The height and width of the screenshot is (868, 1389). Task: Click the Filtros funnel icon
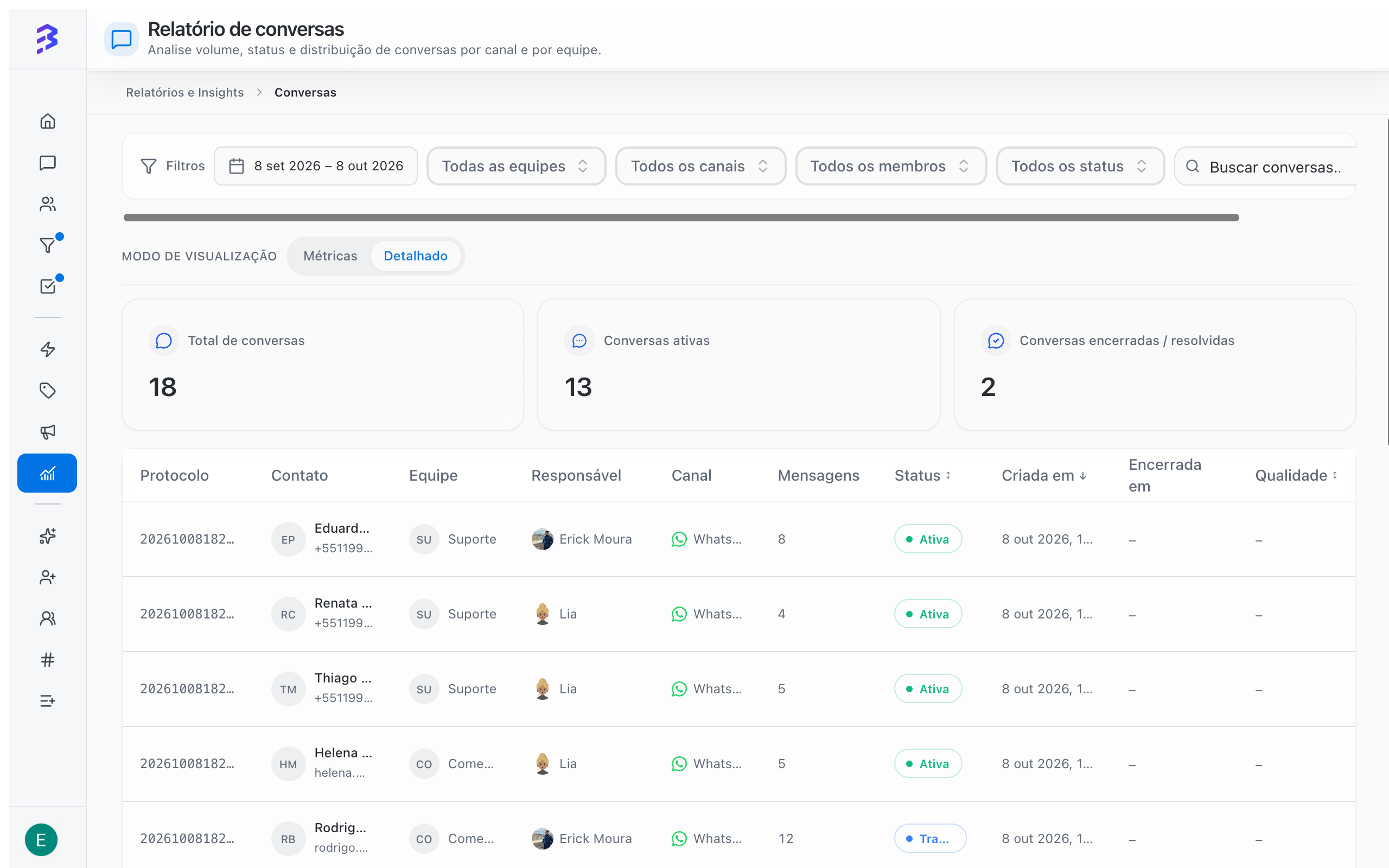point(149,166)
